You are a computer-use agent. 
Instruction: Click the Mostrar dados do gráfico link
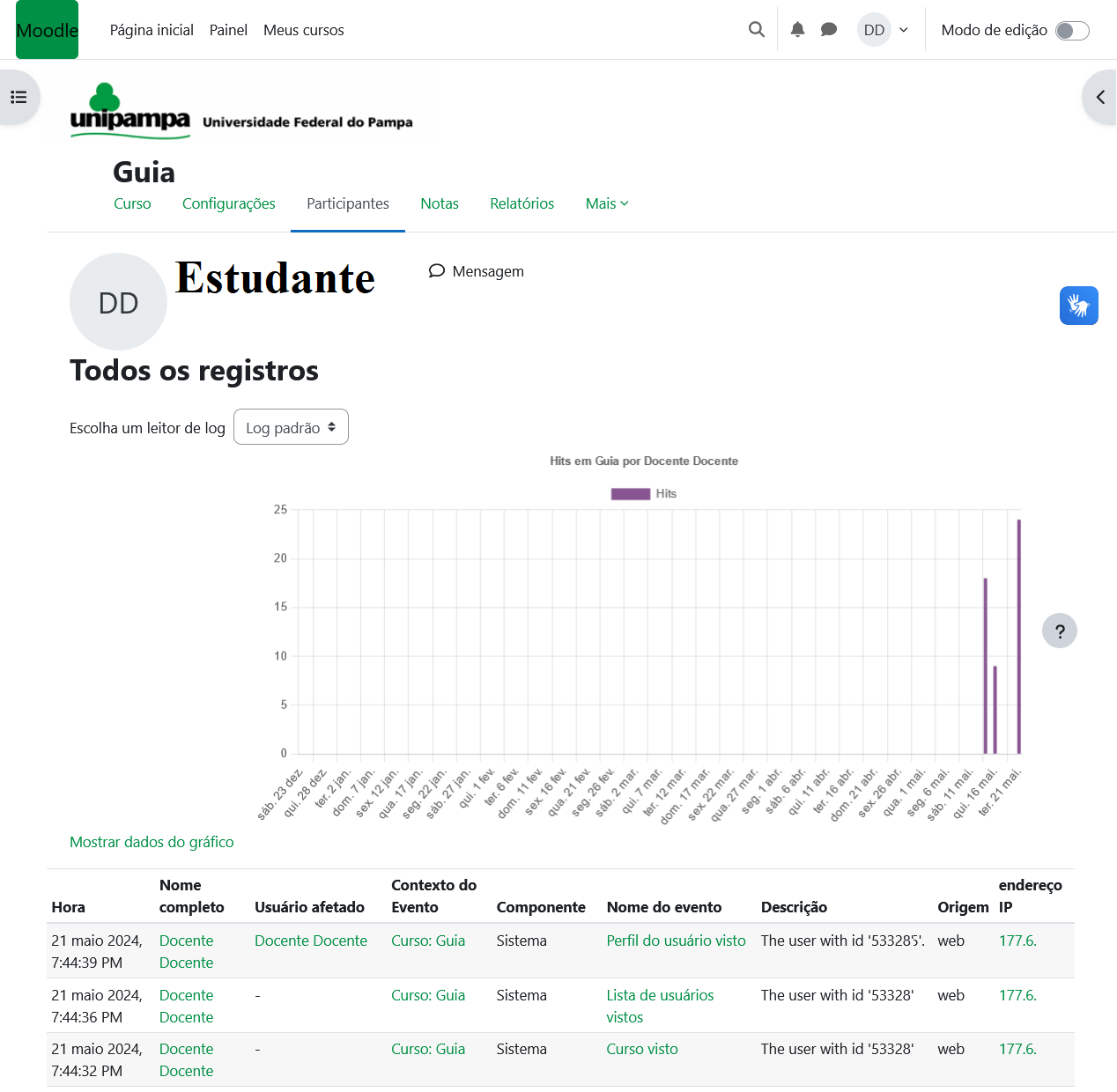click(x=152, y=842)
